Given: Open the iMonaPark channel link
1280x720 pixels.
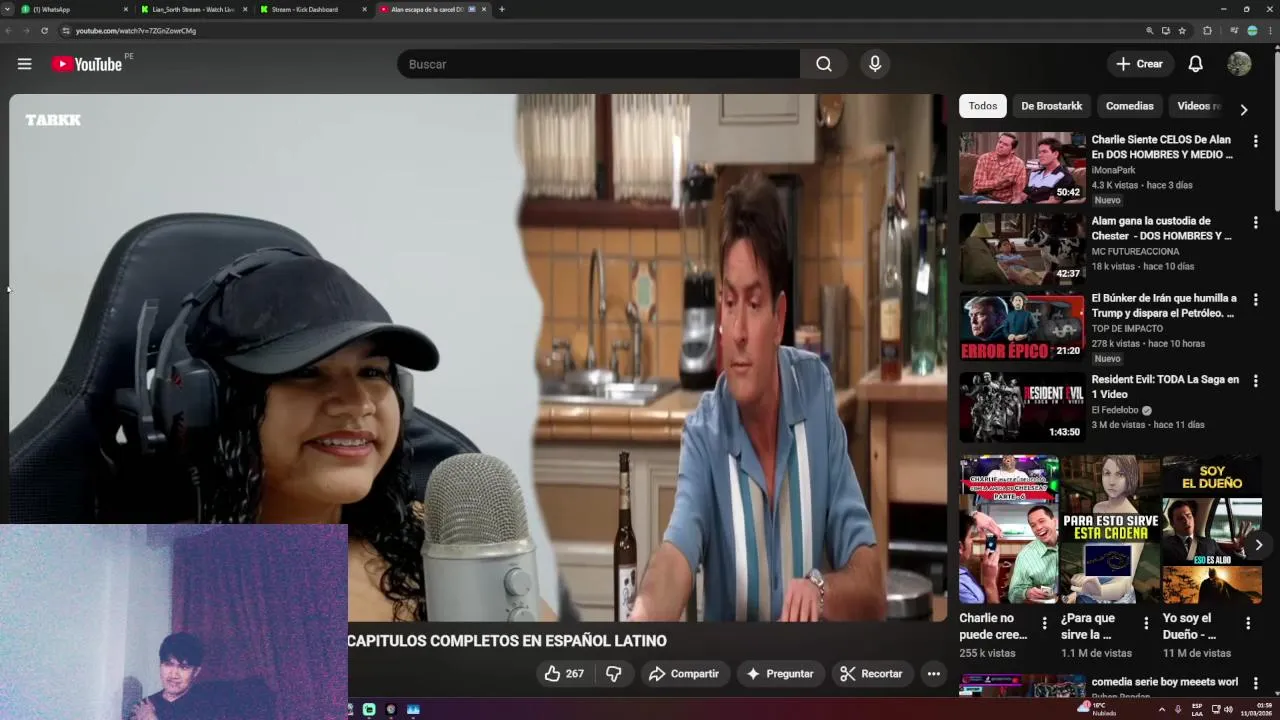Looking at the screenshot, I should [x=1113, y=170].
